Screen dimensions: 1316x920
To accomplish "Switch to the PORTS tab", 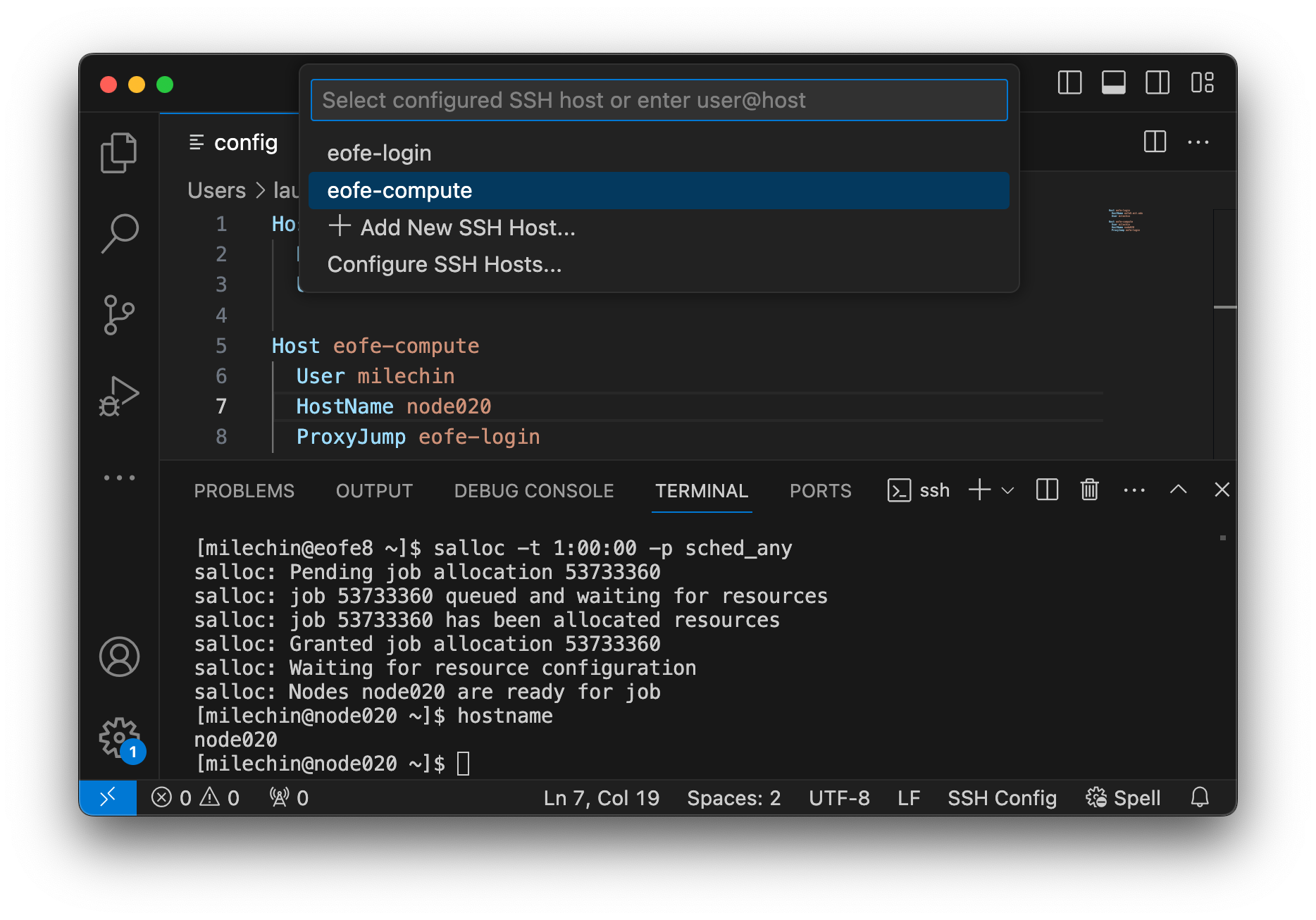I will click(821, 491).
